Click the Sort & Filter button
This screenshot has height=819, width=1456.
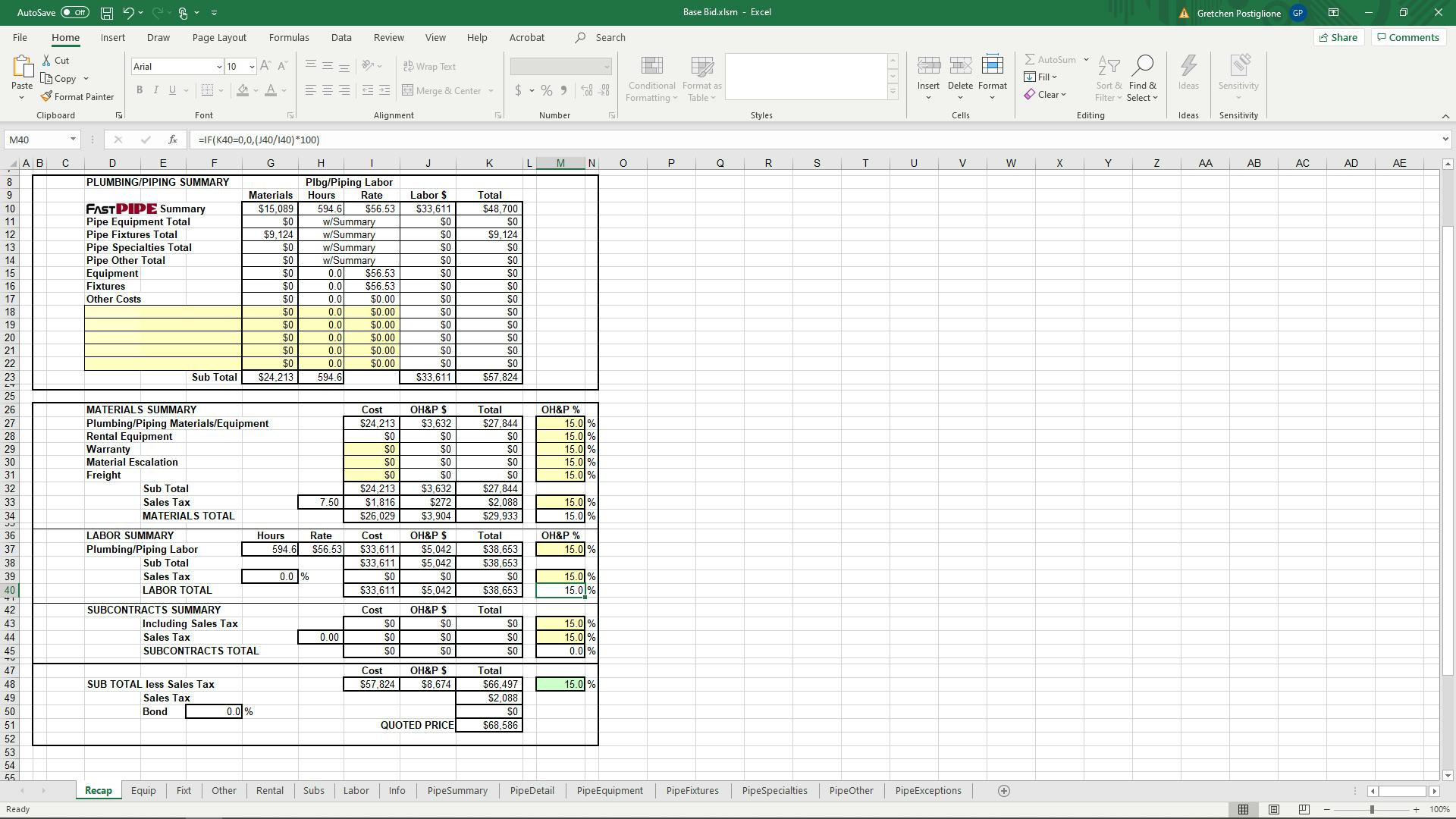pyautogui.click(x=1109, y=78)
